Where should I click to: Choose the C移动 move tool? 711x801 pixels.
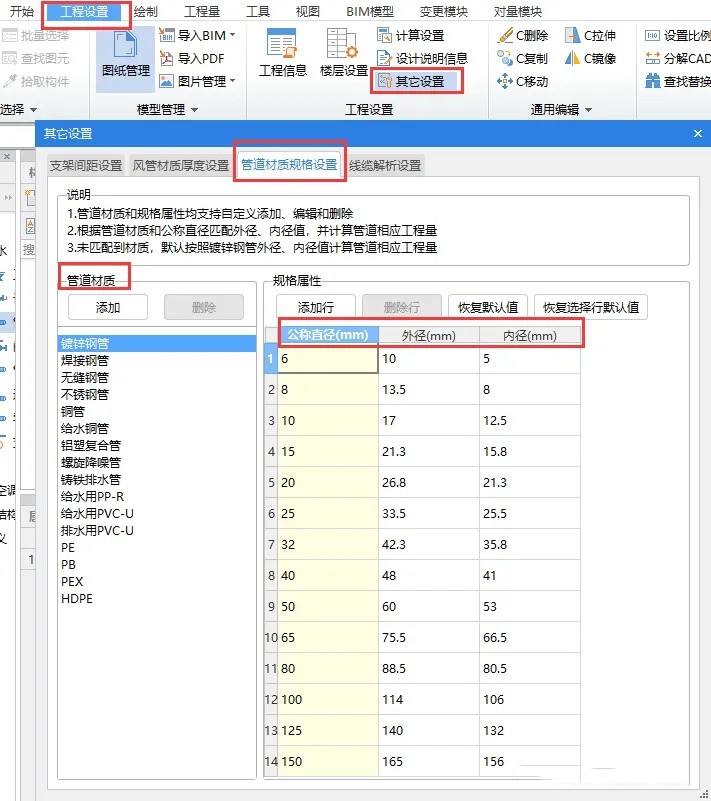(523, 82)
